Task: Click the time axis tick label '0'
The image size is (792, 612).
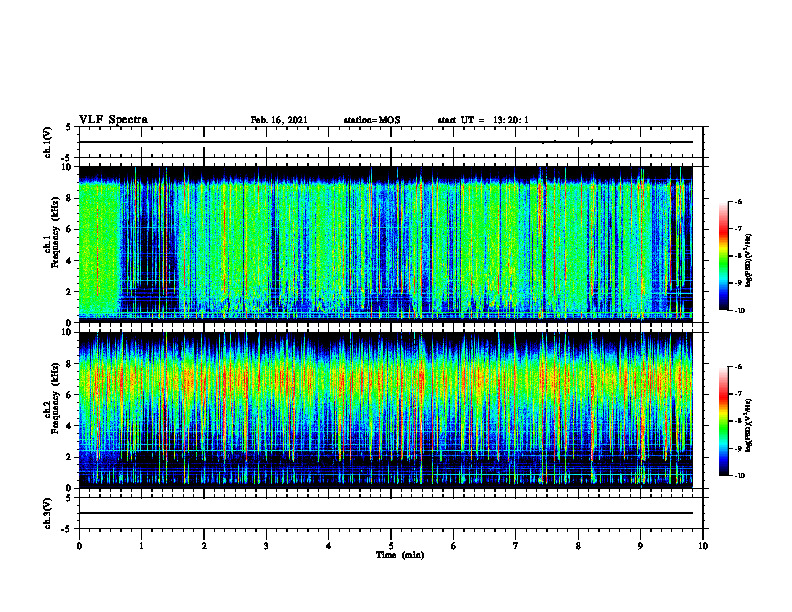Action: 79,546
